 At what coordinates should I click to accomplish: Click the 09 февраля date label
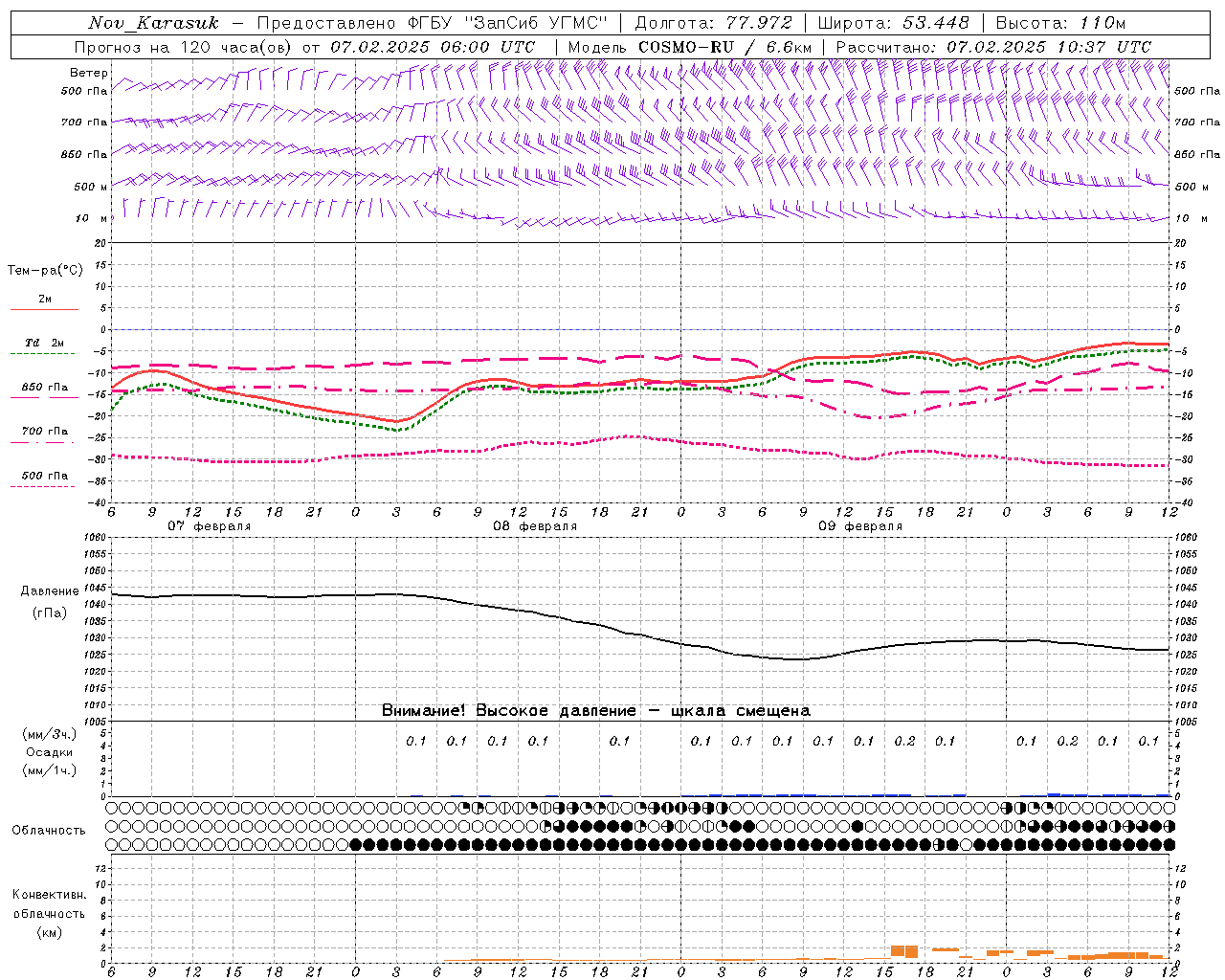click(x=860, y=526)
